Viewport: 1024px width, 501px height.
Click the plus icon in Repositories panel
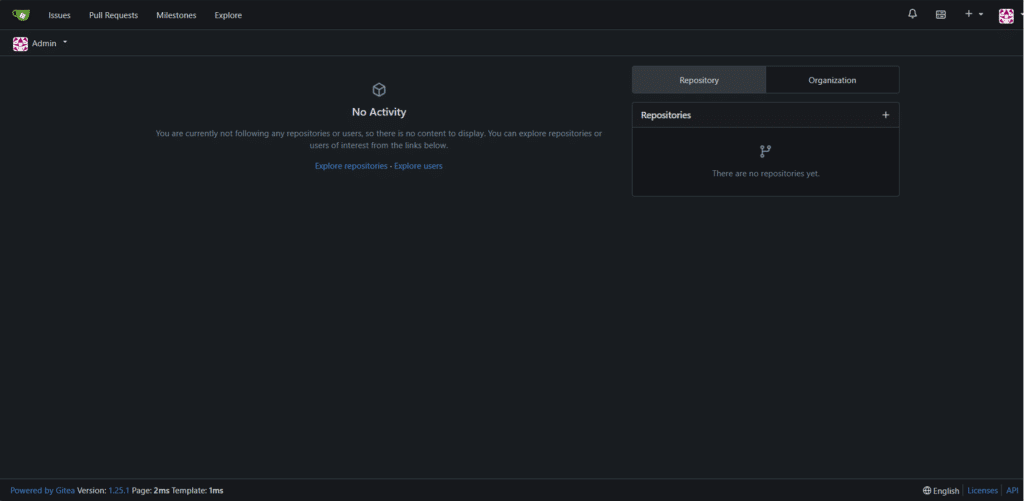coord(885,115)
